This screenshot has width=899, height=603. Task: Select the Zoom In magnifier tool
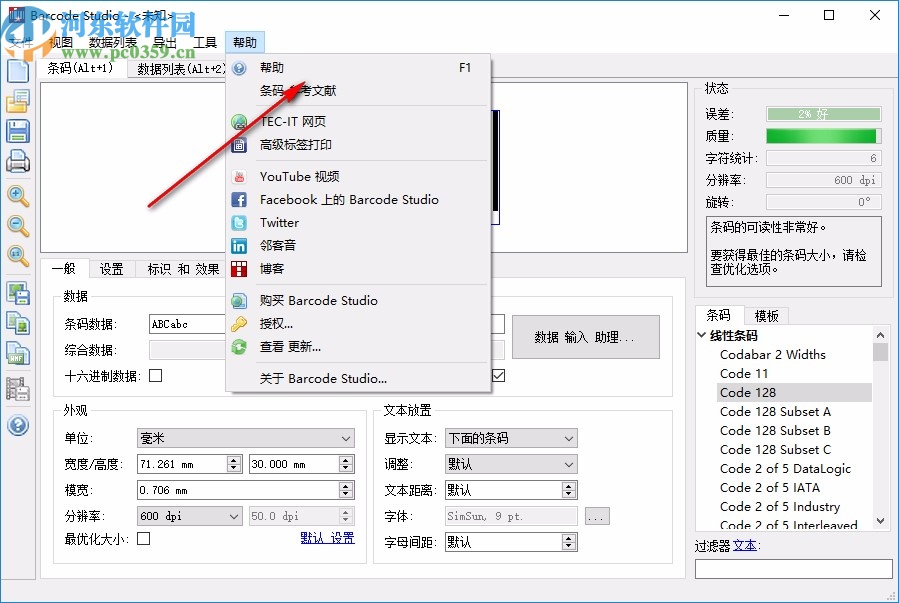coord(19,197)
